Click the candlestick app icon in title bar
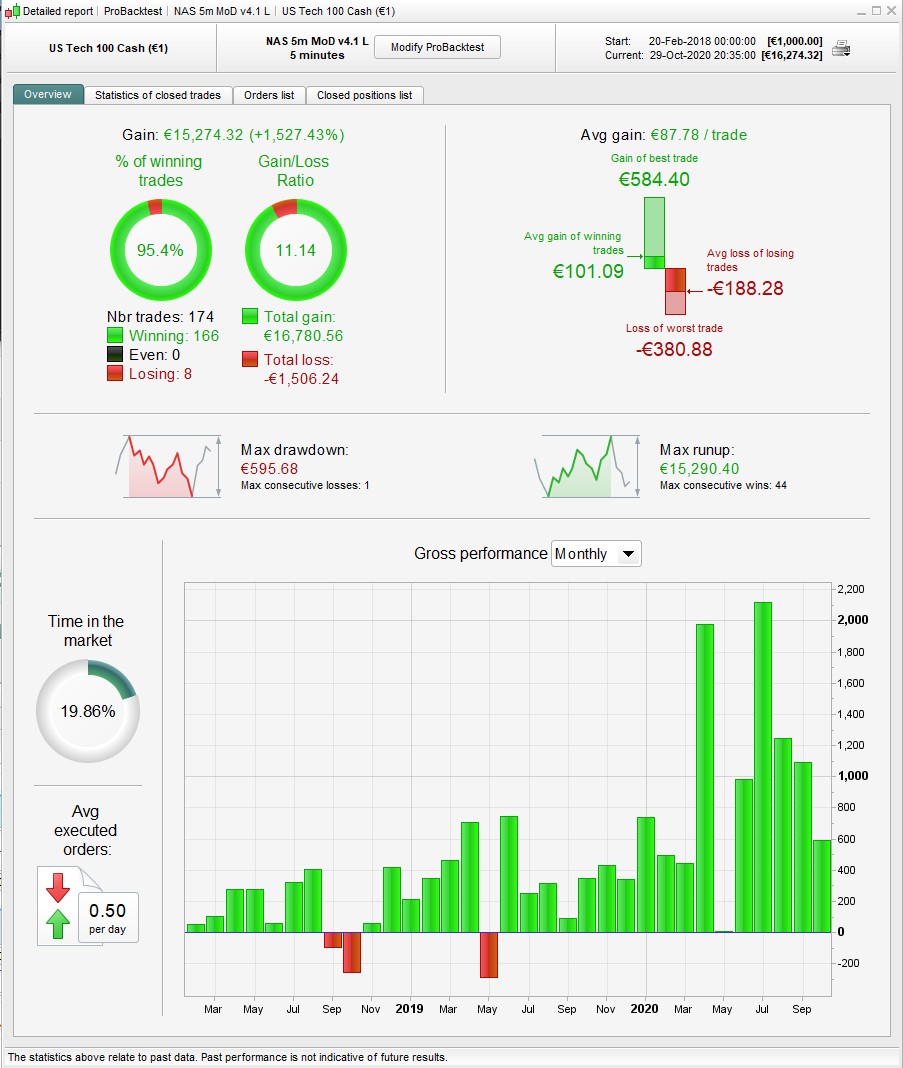 click(12, 11)
